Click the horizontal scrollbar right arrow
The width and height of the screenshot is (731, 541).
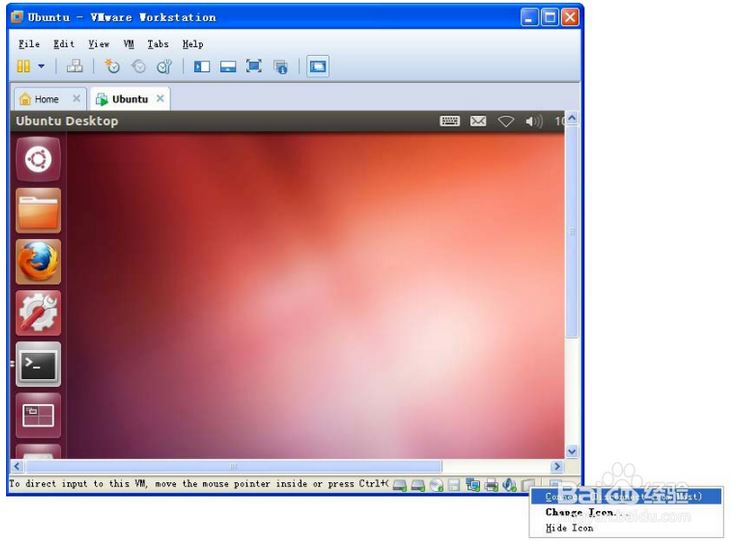click(x=557, y=466)
